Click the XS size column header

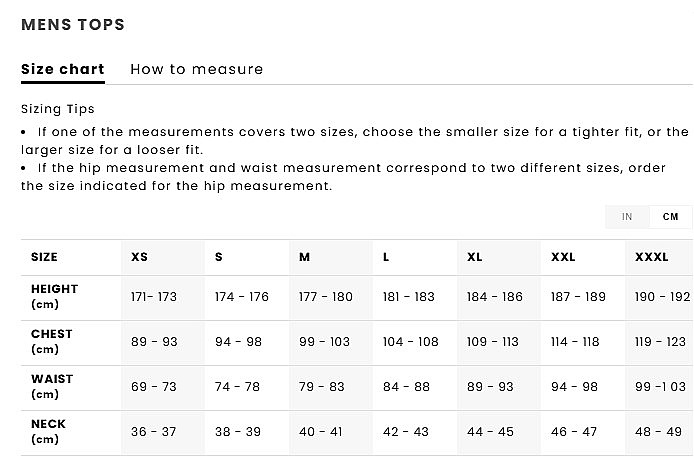139,257
